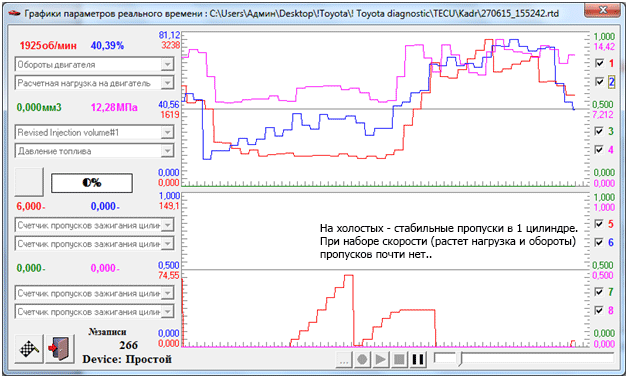The image size is (628, 378).
Task: Click the 12,28МПа fuel pressure value
Action: coord(114,107)
